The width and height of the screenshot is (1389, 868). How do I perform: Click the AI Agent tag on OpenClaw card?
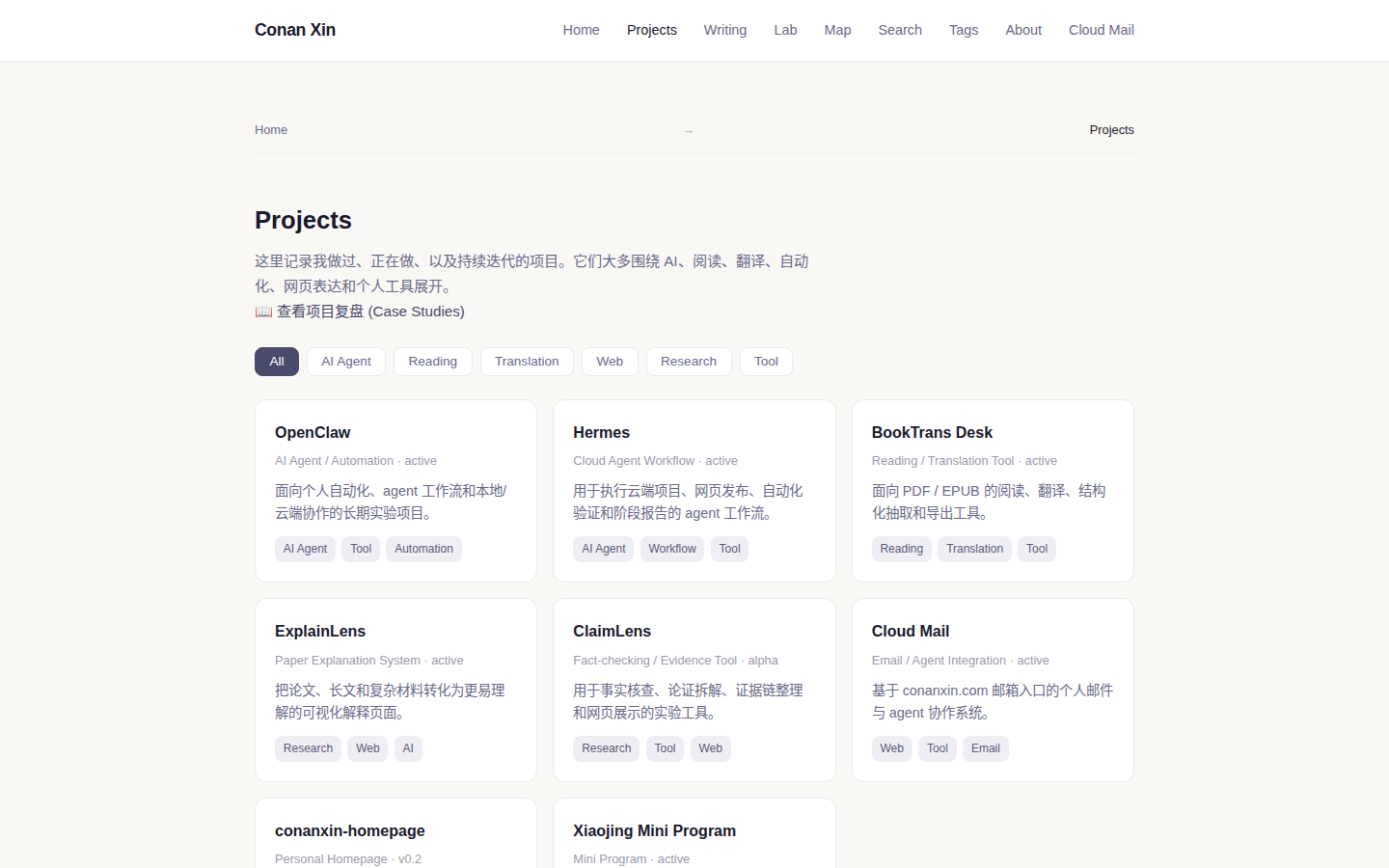point(305,549)
